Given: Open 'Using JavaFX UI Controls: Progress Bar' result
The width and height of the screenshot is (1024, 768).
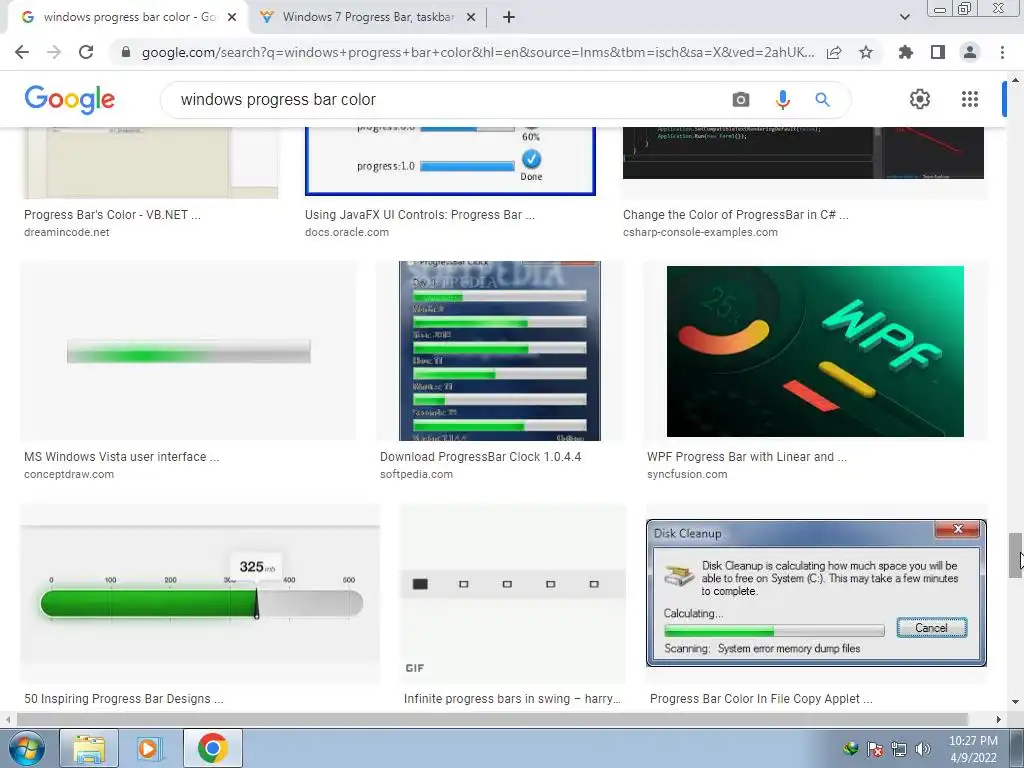Looking at the screenshot, I should (x=420, y=215).
